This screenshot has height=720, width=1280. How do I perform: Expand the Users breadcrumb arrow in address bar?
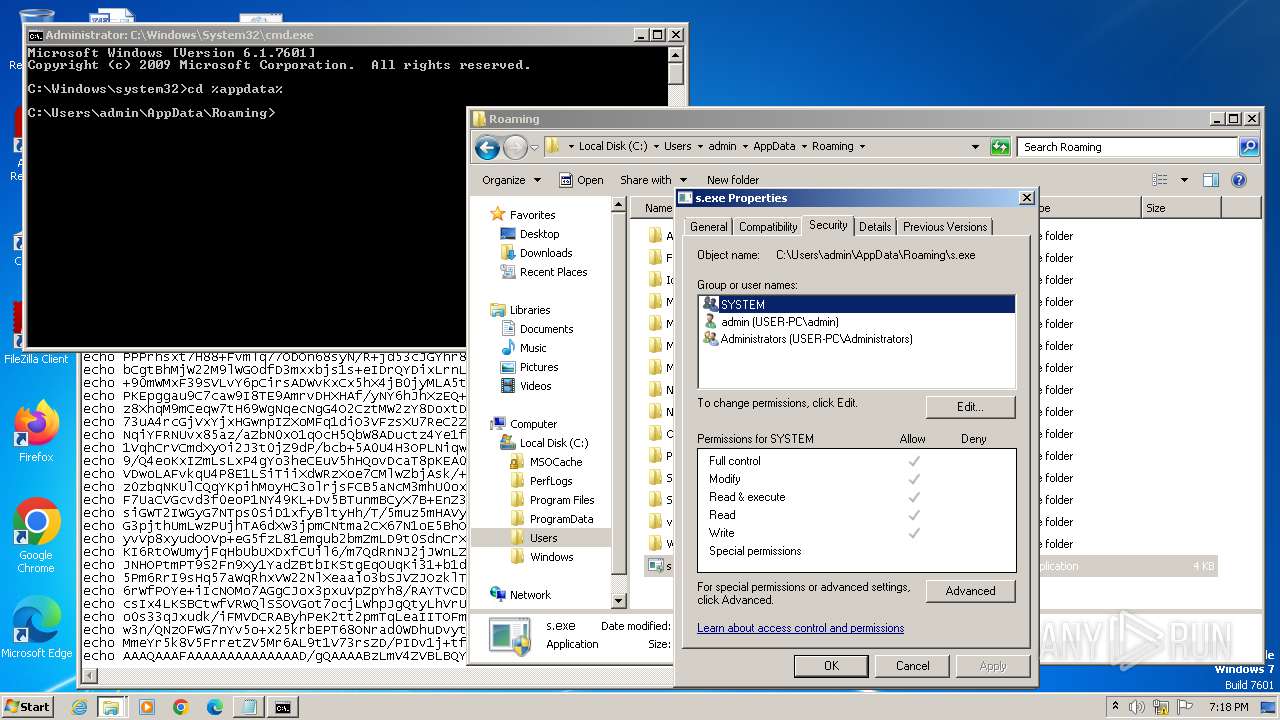(699, 147)
